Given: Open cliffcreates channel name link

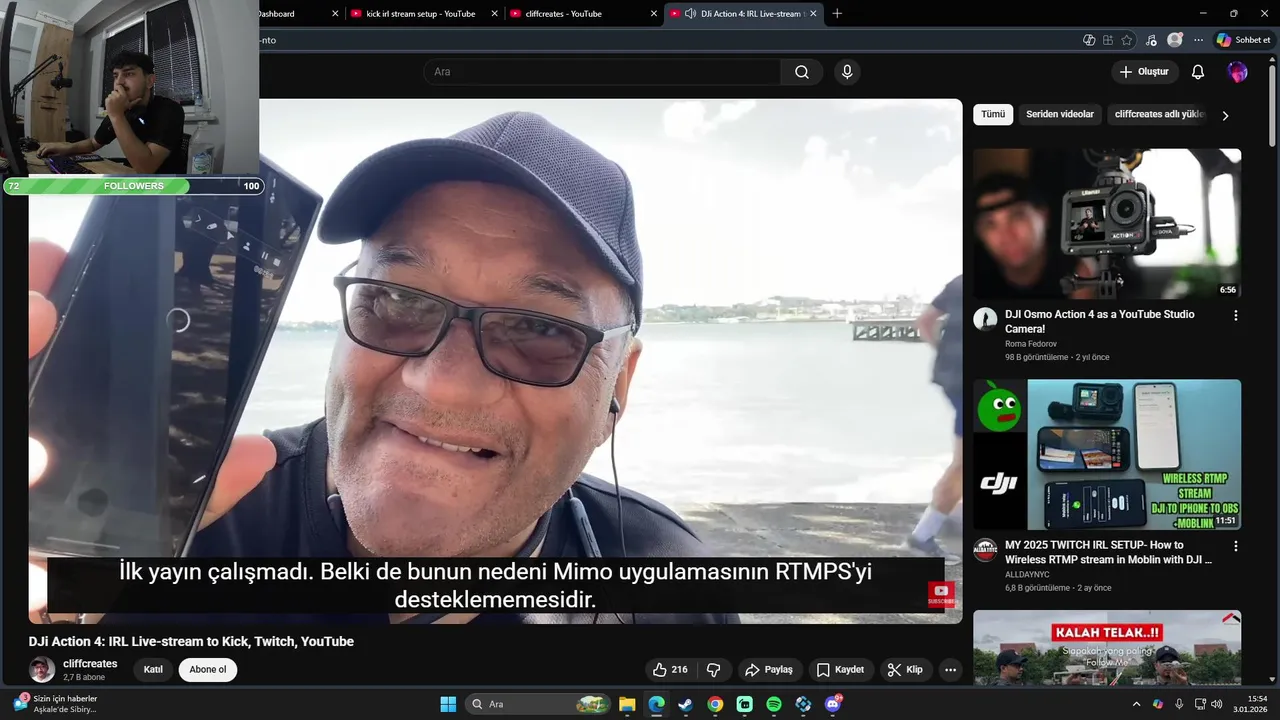Looking at the screenshot, I should pyautogui.click(x=90, y=664).
